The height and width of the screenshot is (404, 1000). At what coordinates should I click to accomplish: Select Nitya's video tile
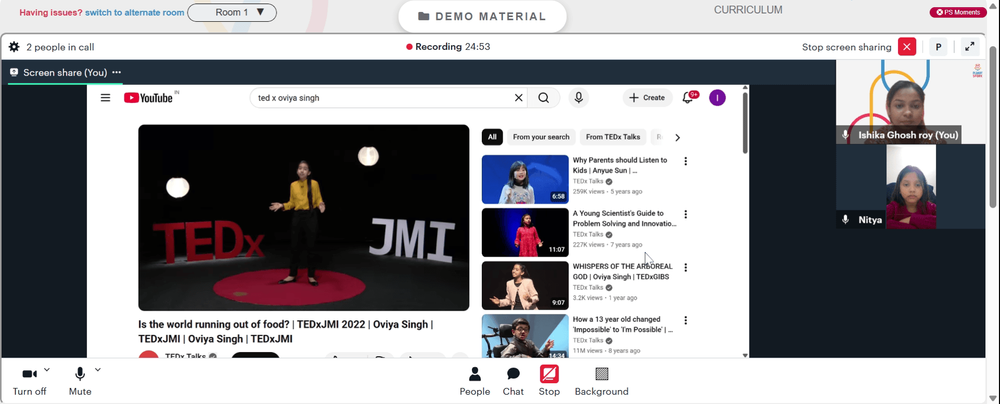coord(911,186)
